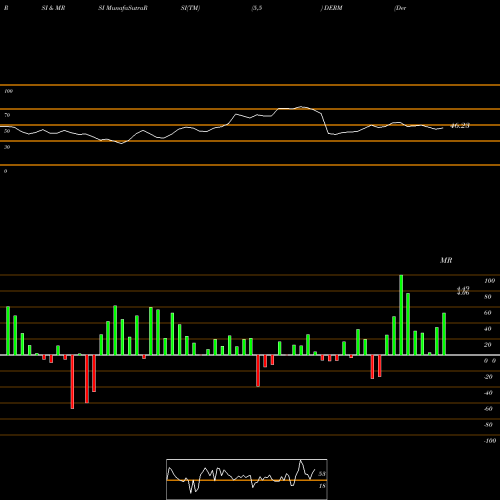Click the MR axis label 80
Viewport: 500px width, 500px height.
pos(488,297)
